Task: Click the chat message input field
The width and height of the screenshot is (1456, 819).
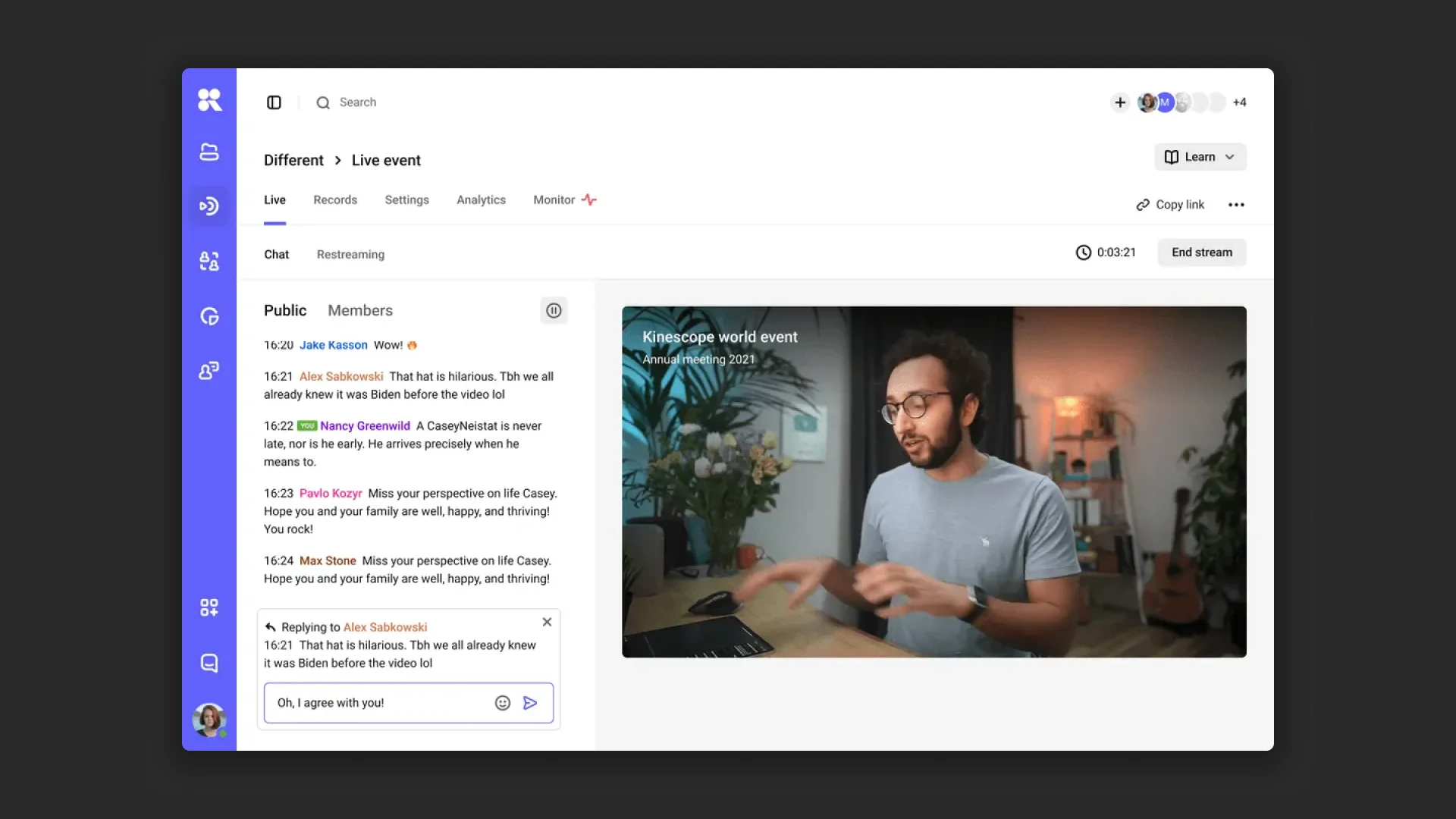Action: (379, 703)
